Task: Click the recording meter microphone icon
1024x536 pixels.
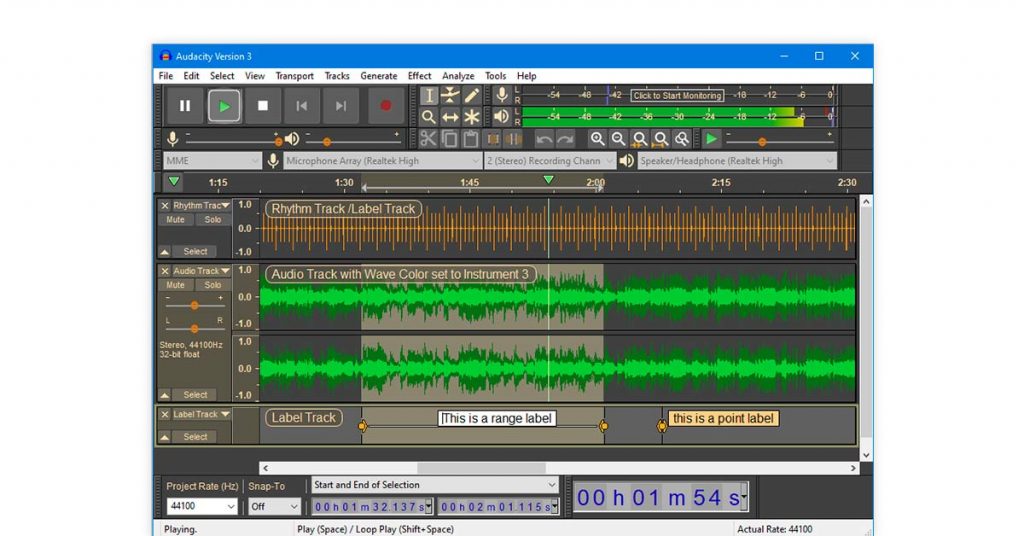Action: click(x=501, y=95)
